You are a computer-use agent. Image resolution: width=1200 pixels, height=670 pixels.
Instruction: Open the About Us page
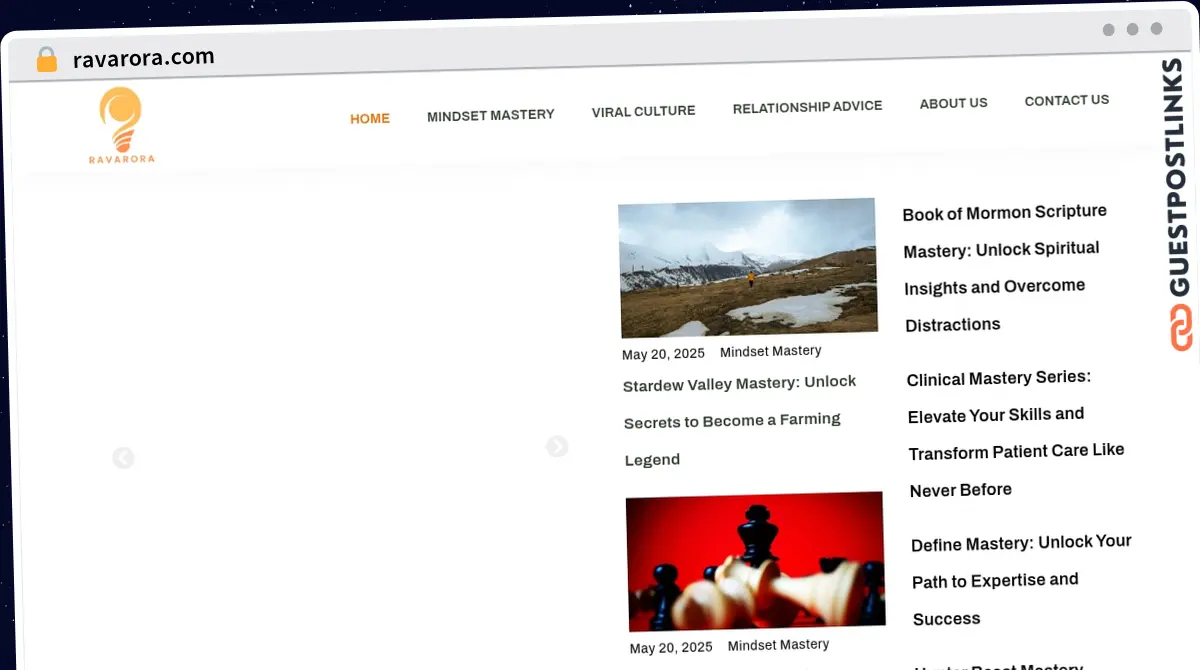[953, 103]
